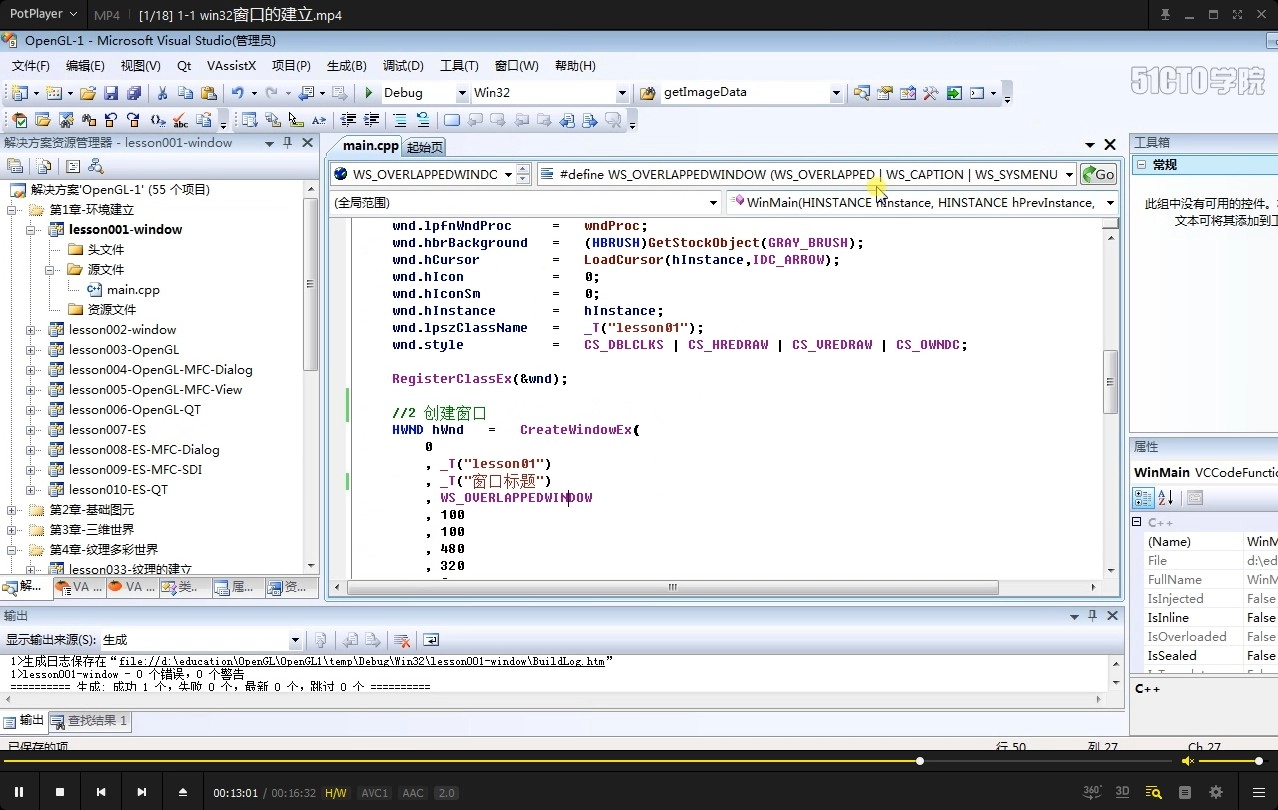Click the Cut scissors icon

click(x=162, y=93)
